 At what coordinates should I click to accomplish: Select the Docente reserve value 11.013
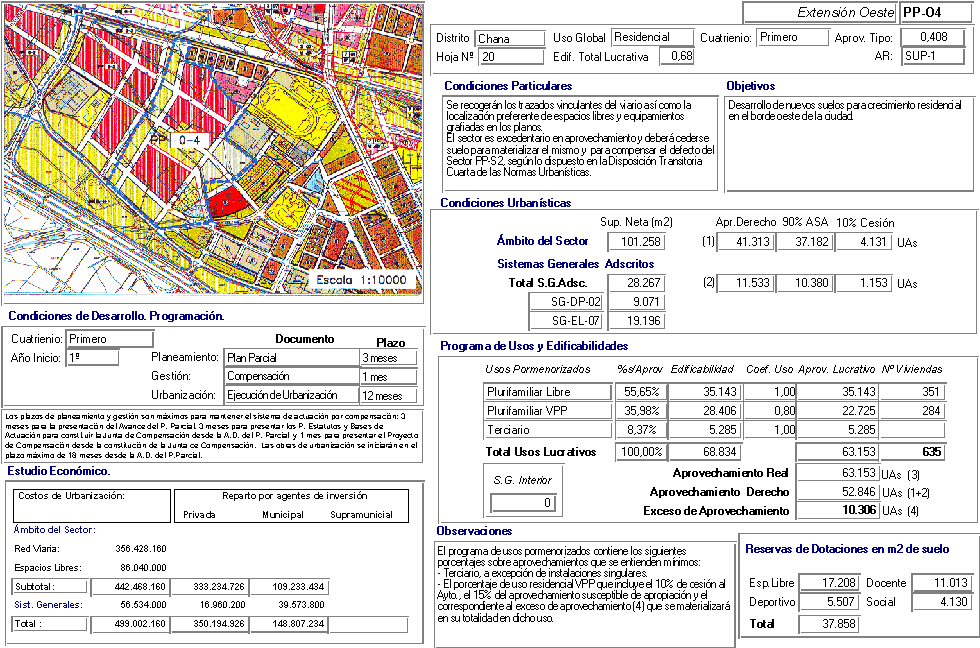(939, 583)
